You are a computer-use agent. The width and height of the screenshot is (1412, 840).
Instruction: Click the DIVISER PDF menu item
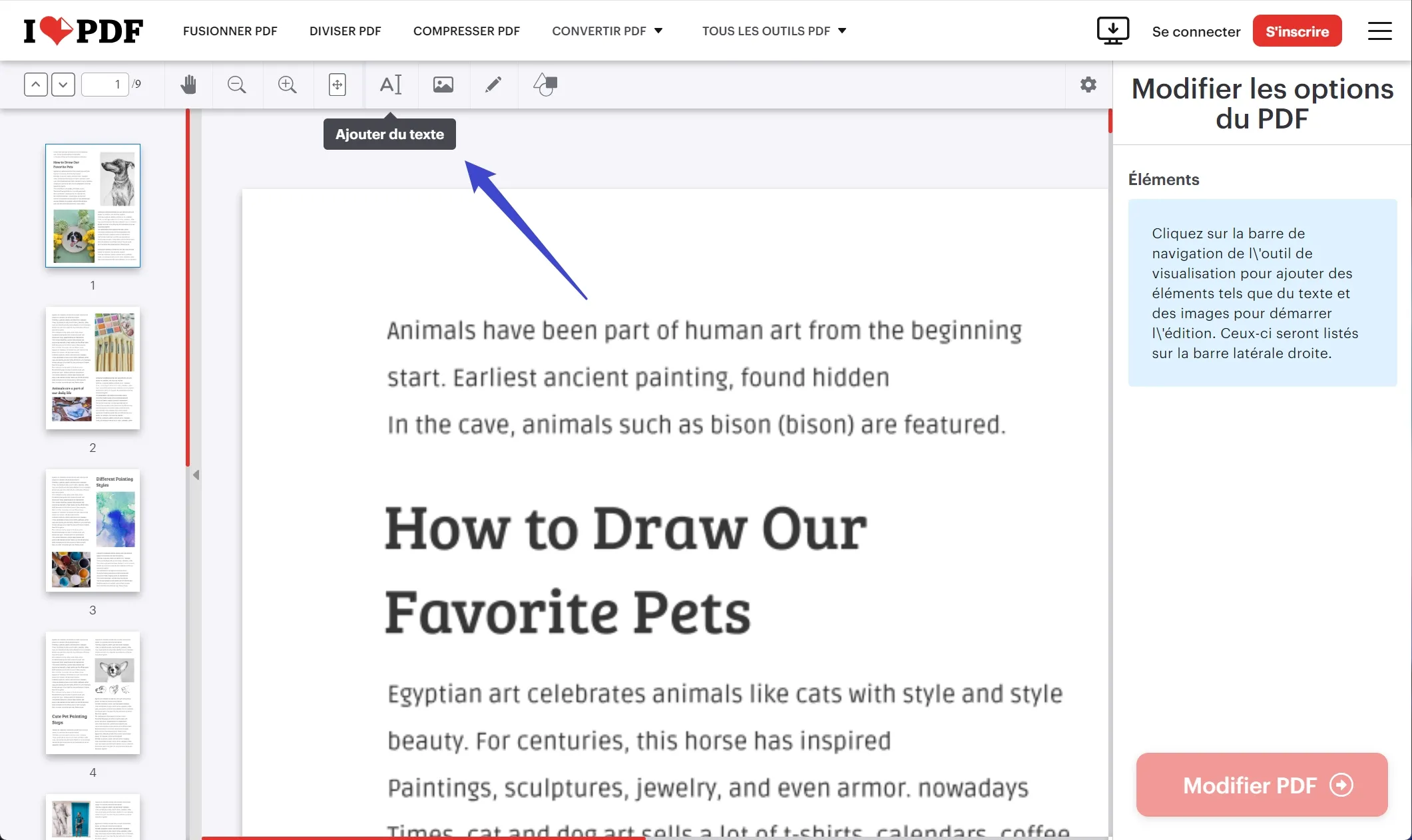pyautogui.click(x=345, y=30)
